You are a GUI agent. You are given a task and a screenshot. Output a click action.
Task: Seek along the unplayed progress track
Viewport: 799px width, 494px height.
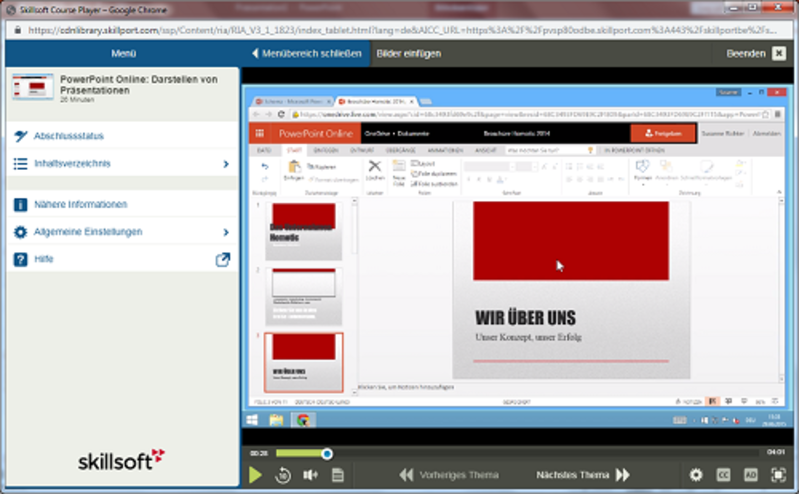click(x=545, y=453)
